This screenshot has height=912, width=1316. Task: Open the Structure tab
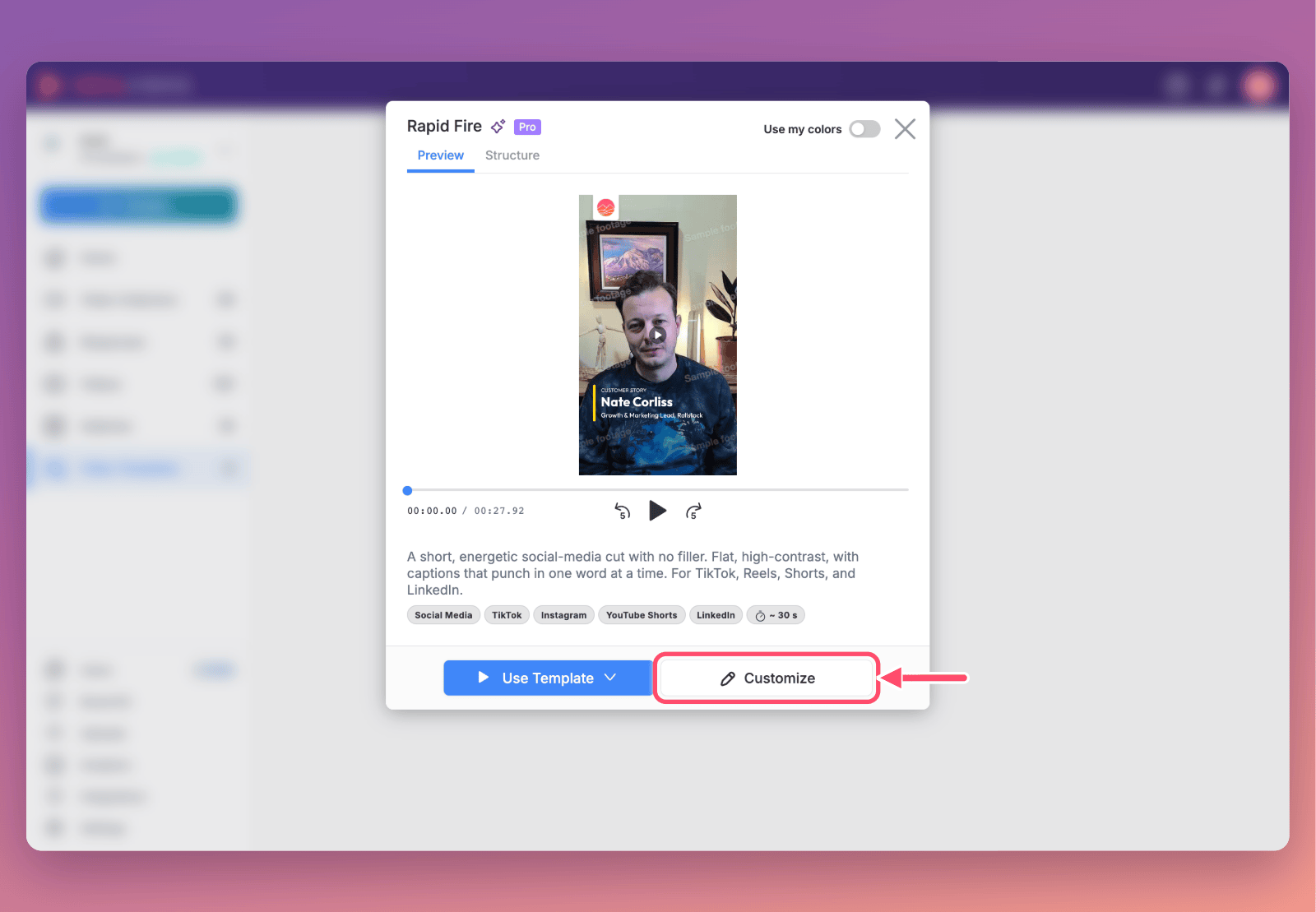tap(512, 155)
